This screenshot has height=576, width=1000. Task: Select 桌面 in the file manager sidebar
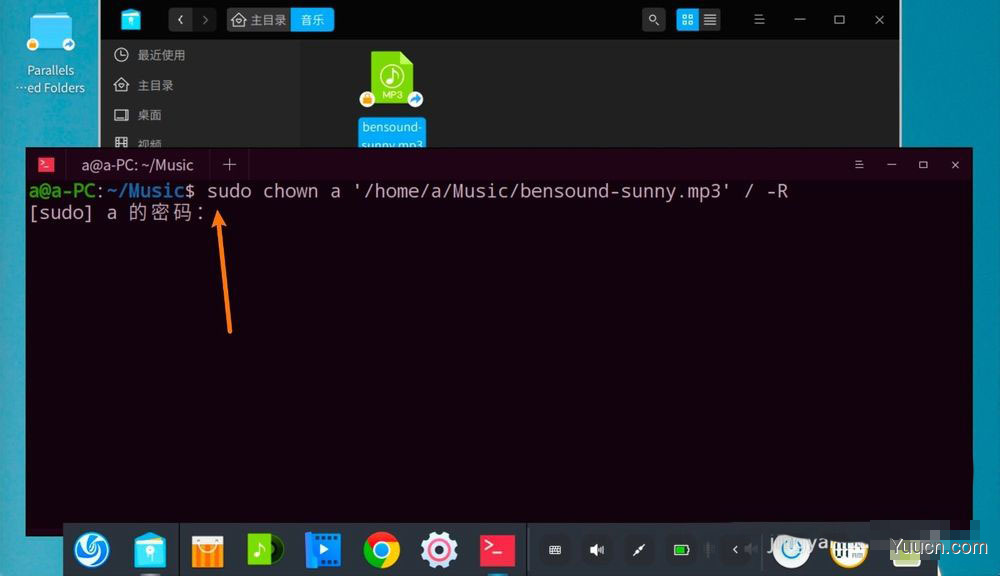(x=149, y=115)
